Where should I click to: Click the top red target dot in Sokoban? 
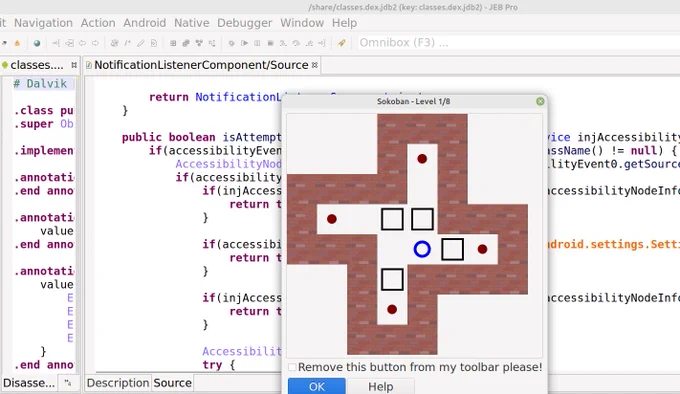point(422,159)
